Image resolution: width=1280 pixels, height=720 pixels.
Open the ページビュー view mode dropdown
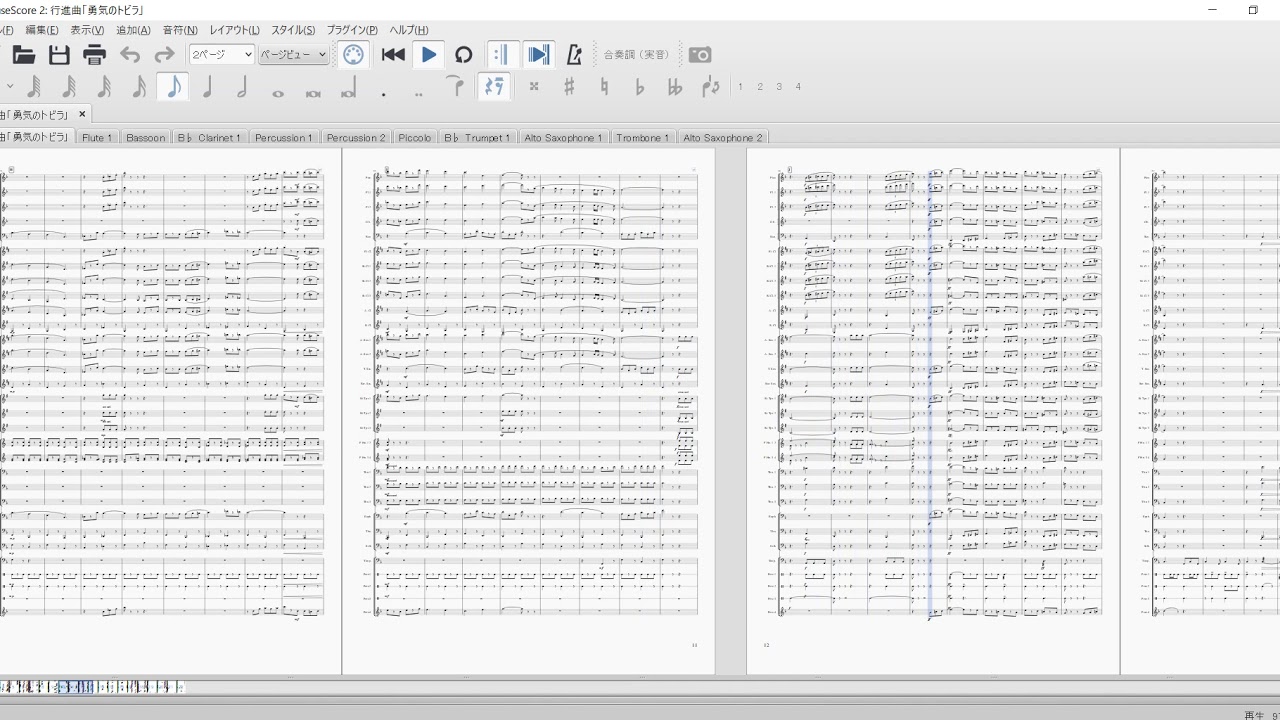click(x=293, y=55)
